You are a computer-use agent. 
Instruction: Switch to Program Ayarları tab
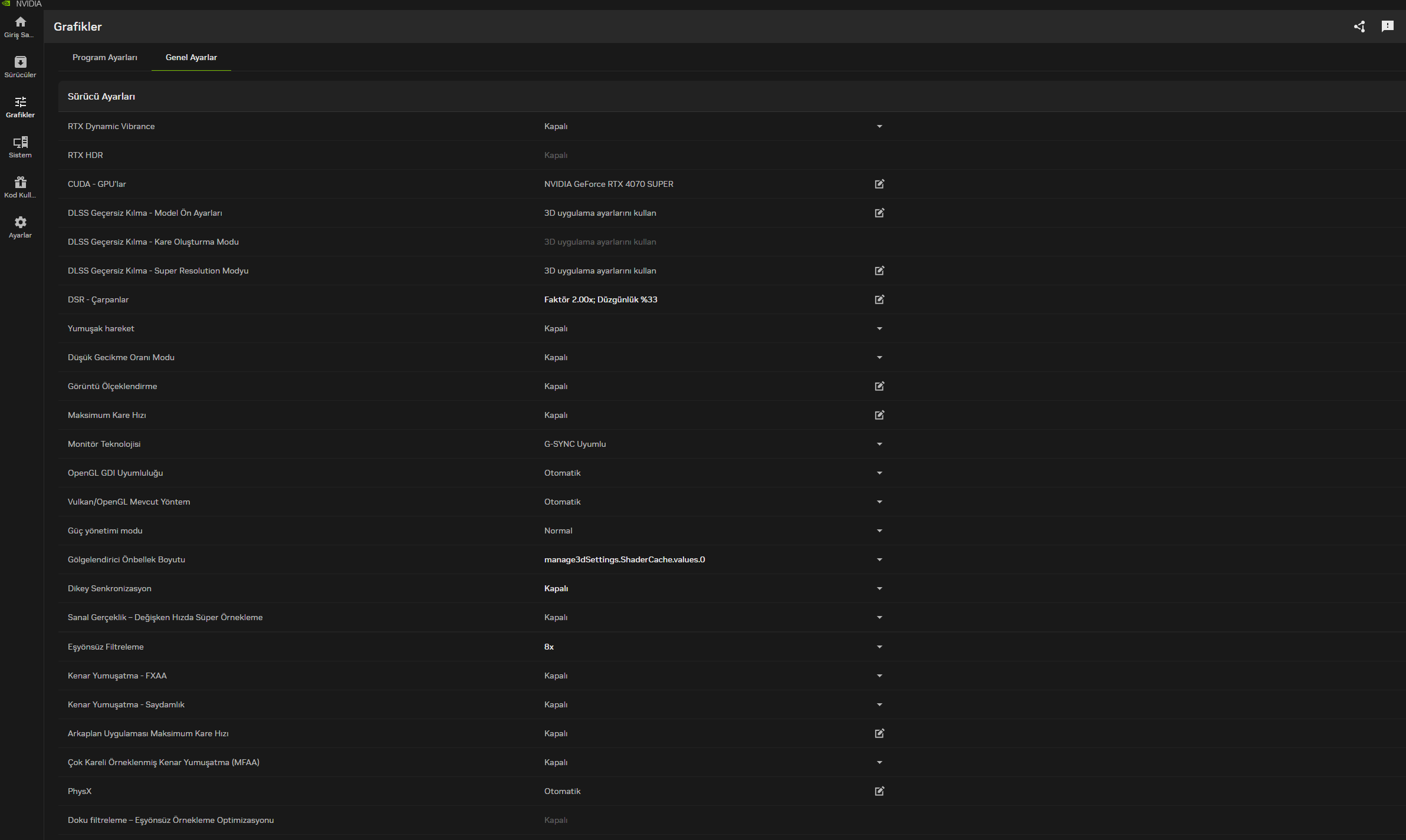(x=105, y=57)
